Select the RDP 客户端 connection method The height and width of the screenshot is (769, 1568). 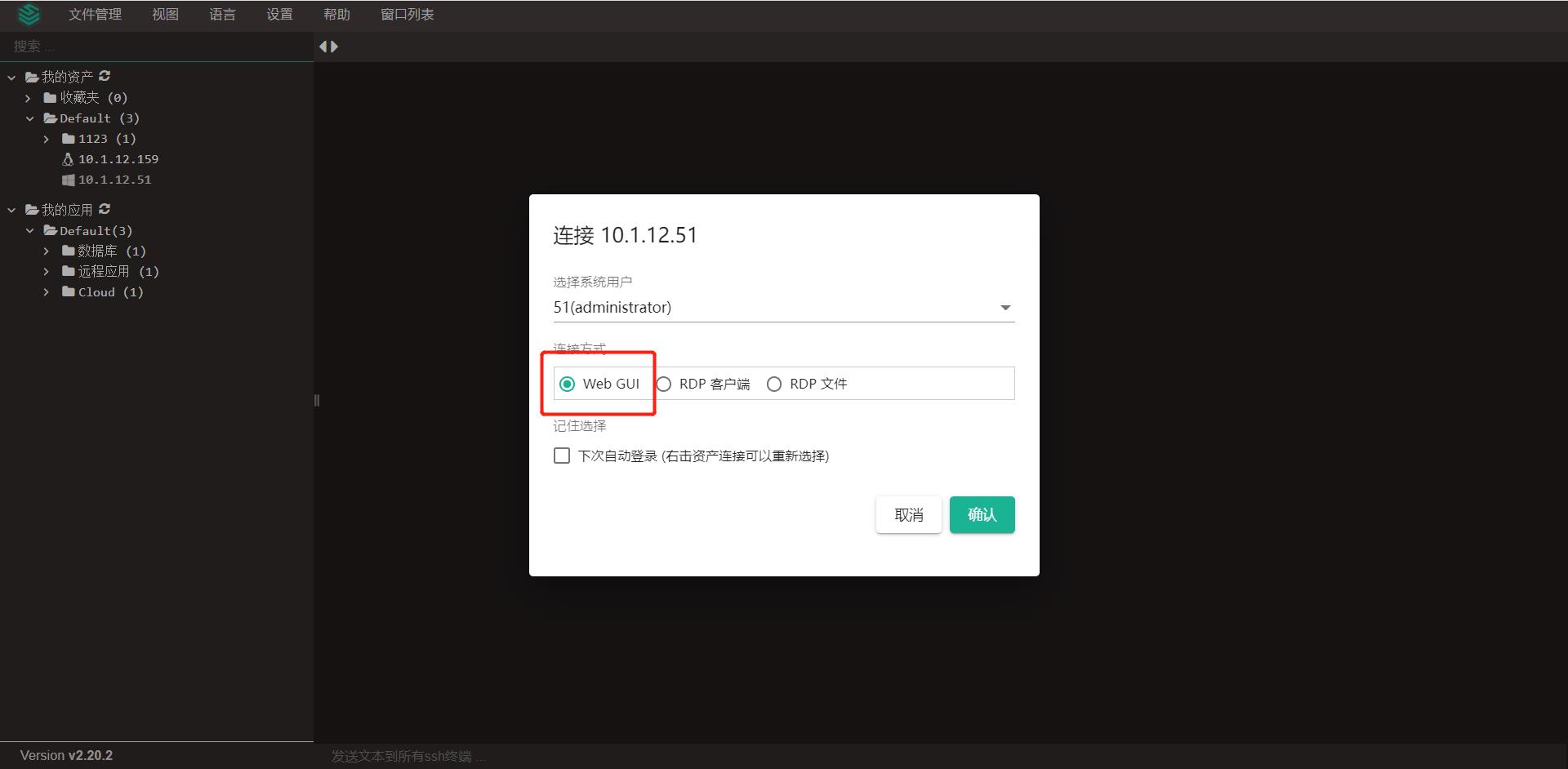coord(663,384)
